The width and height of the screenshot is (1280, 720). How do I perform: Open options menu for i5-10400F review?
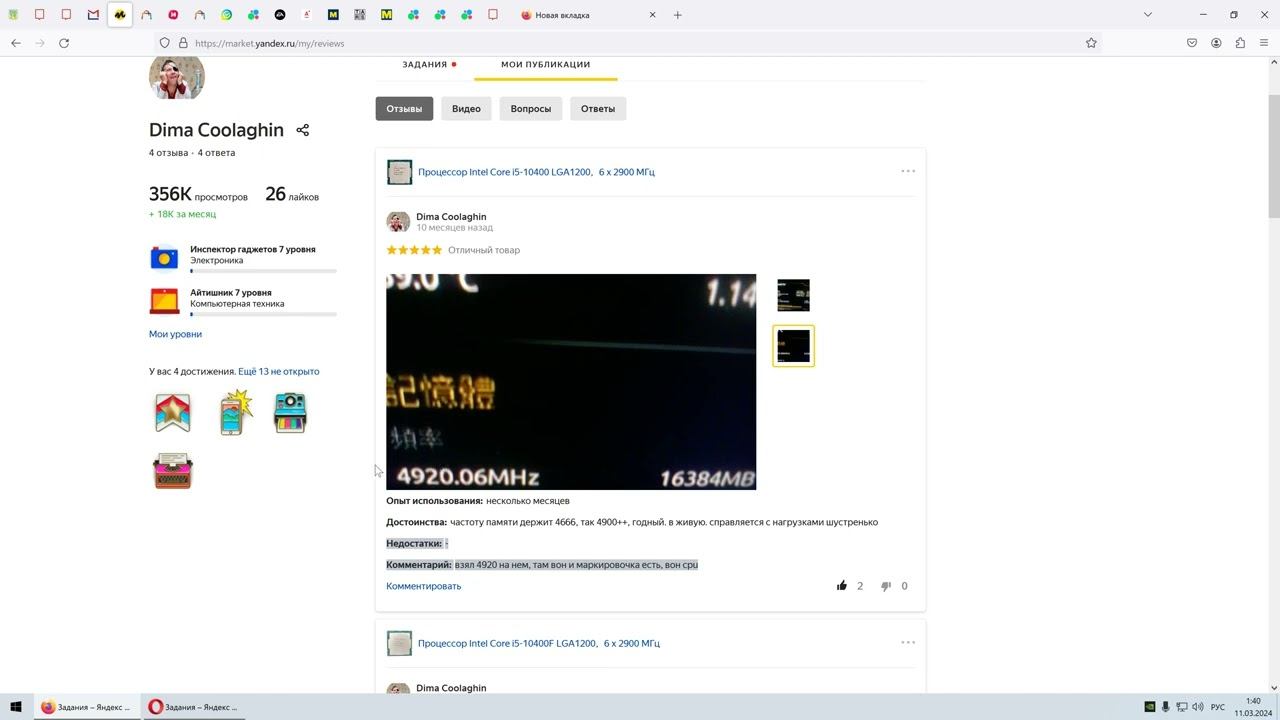[x=908, y=642]
